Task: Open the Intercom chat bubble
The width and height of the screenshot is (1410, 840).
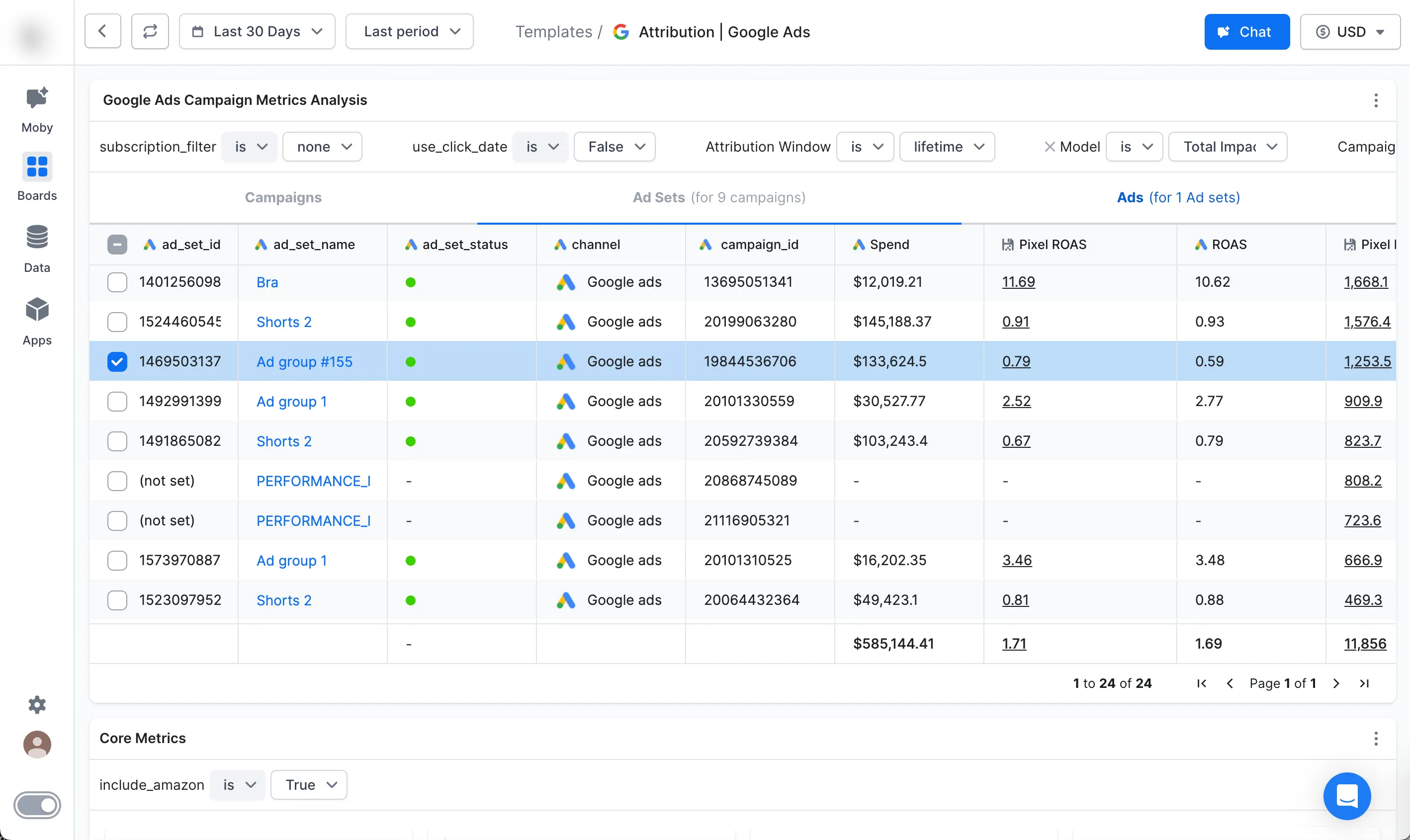Action: [1346, 796]
